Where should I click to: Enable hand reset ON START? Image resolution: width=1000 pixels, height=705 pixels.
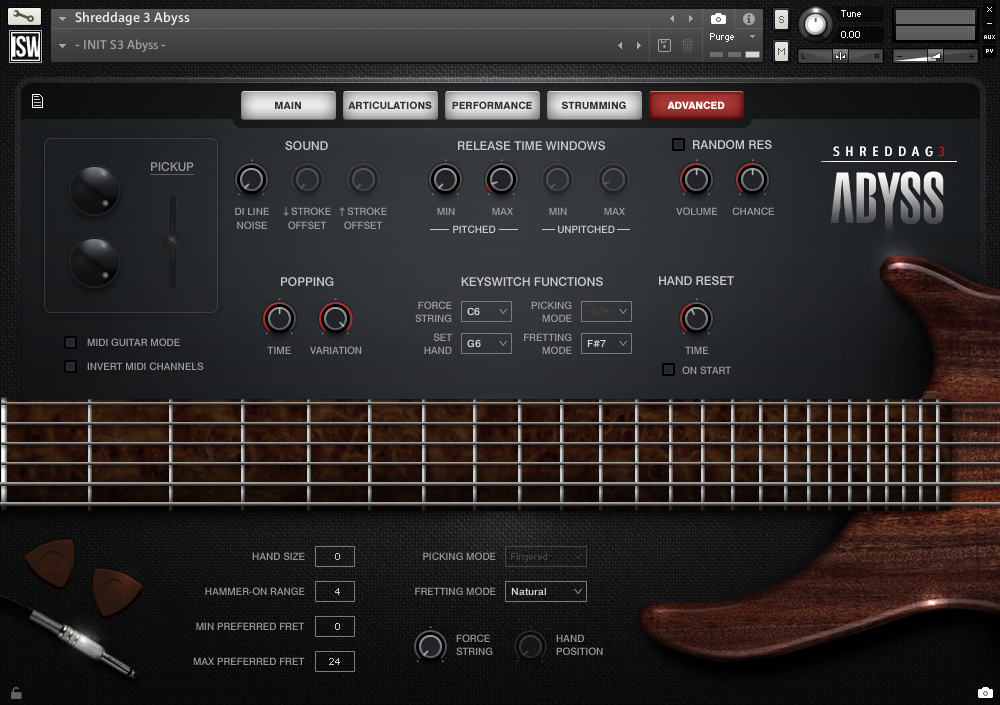667,369
